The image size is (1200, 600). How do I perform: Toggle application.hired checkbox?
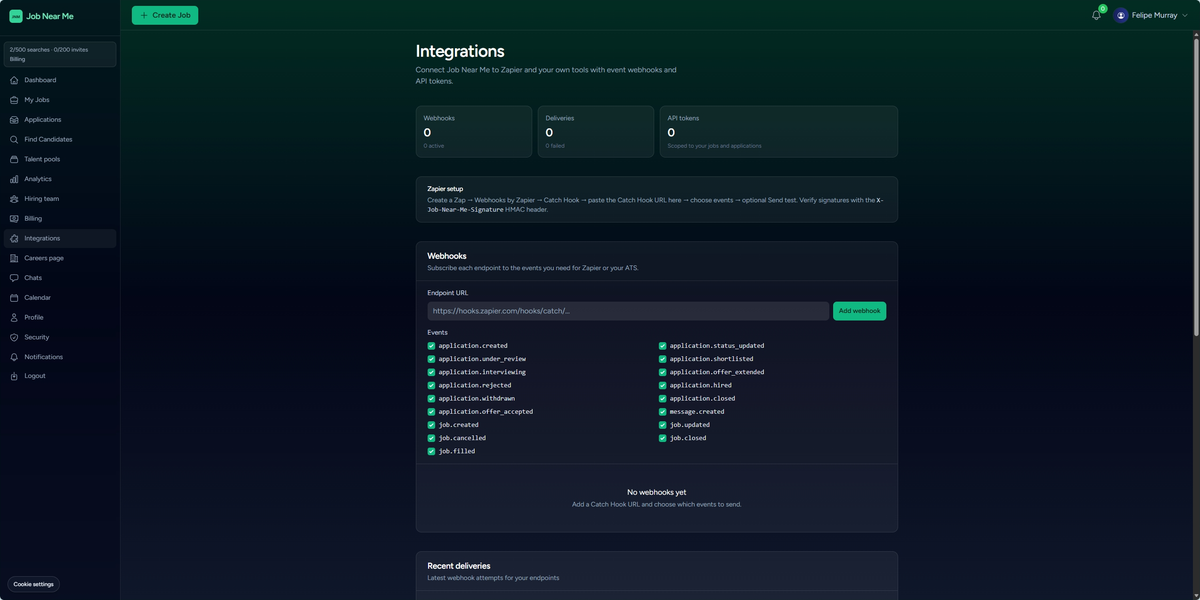click(662, 385)
